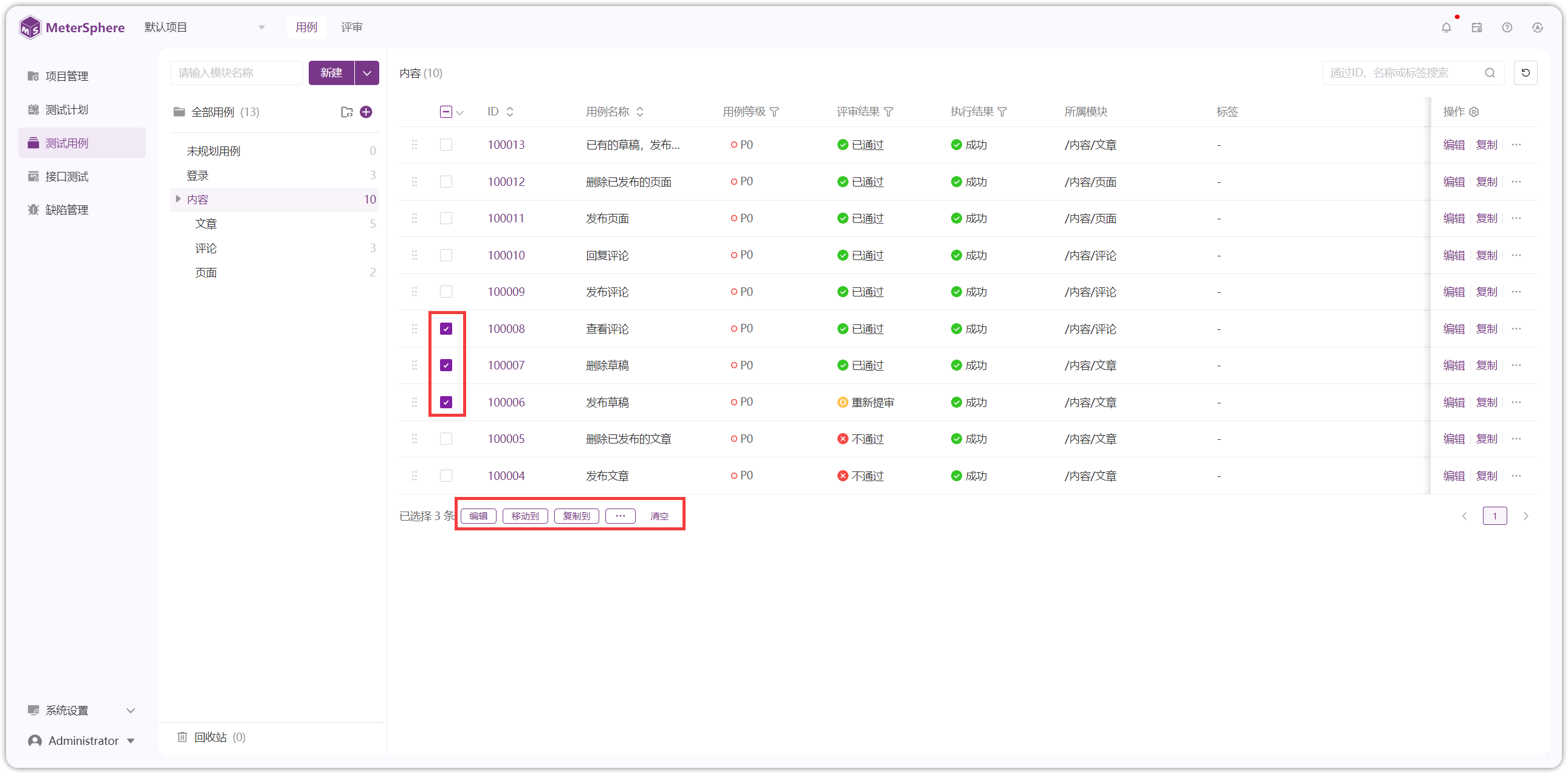
Task: Click the module name input field
Action: tap(236, 73)
